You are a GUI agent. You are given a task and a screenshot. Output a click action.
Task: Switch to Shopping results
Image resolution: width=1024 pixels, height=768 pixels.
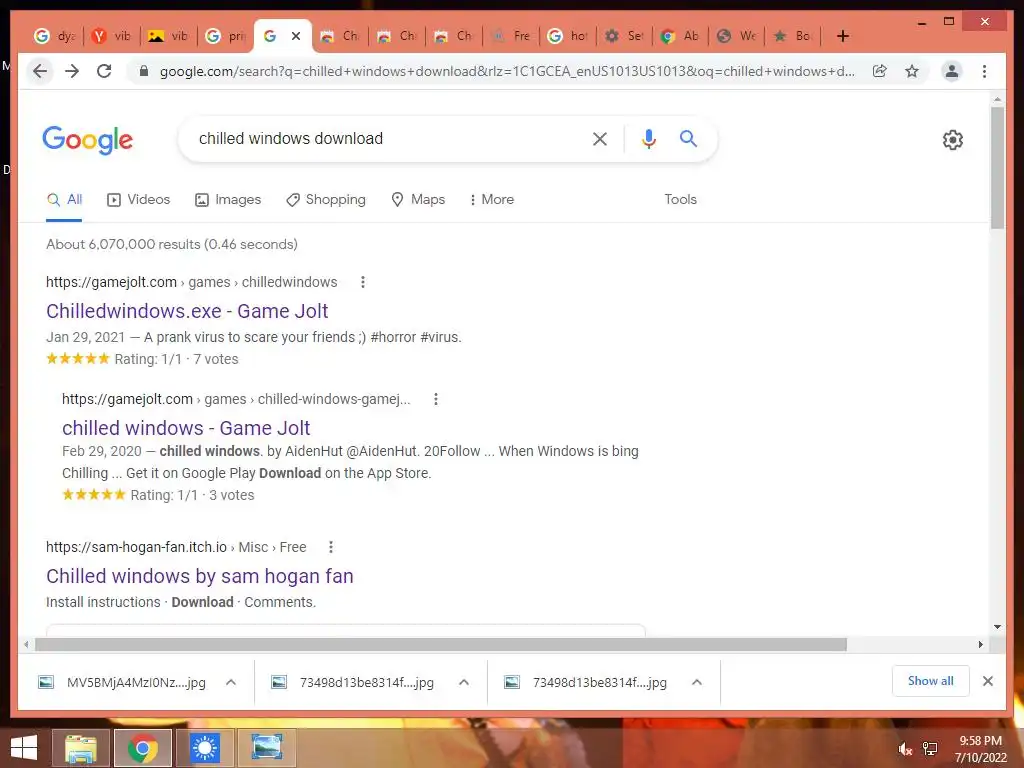click(326, 199)
